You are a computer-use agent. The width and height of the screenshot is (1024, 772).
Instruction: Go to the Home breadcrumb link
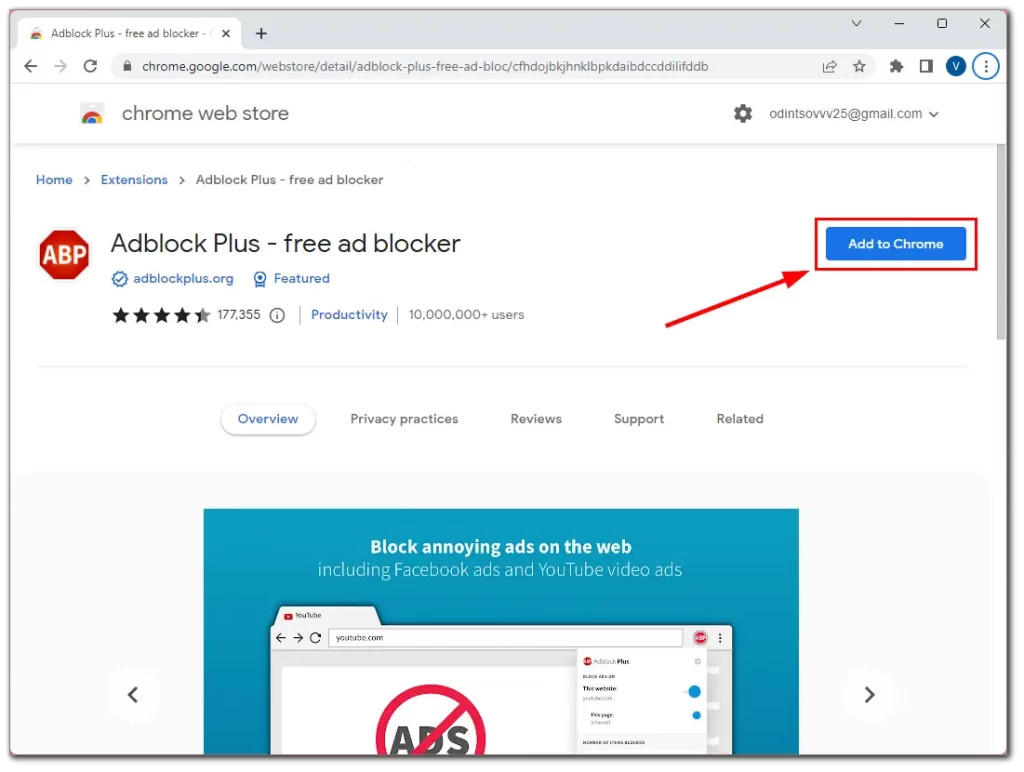[54, 180]
